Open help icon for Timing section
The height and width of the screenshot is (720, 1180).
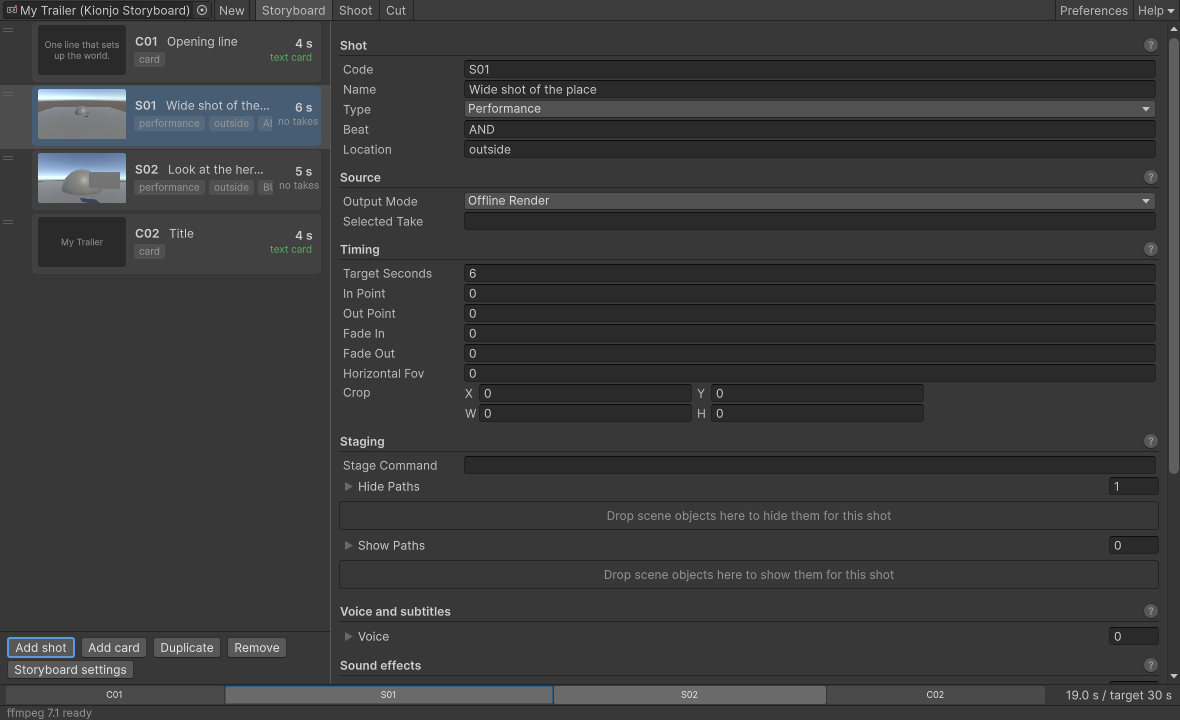coord(1150,249)
